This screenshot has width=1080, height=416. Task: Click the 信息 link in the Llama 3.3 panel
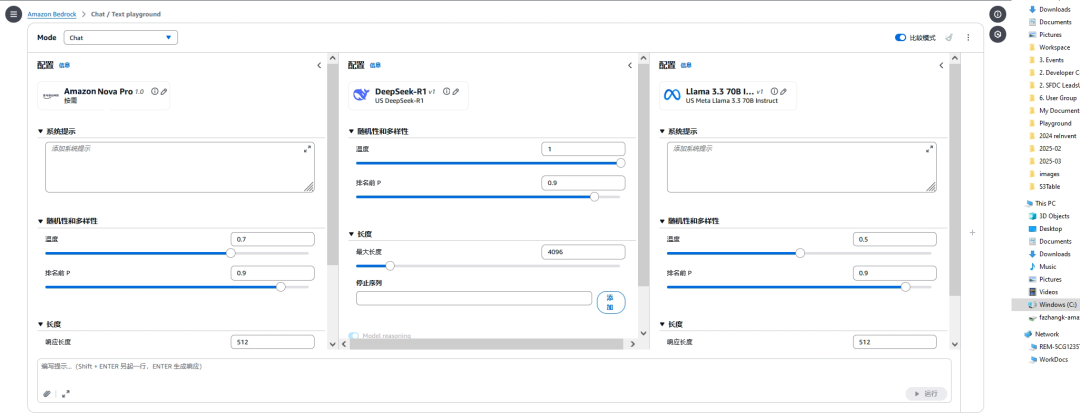point(686,65)
